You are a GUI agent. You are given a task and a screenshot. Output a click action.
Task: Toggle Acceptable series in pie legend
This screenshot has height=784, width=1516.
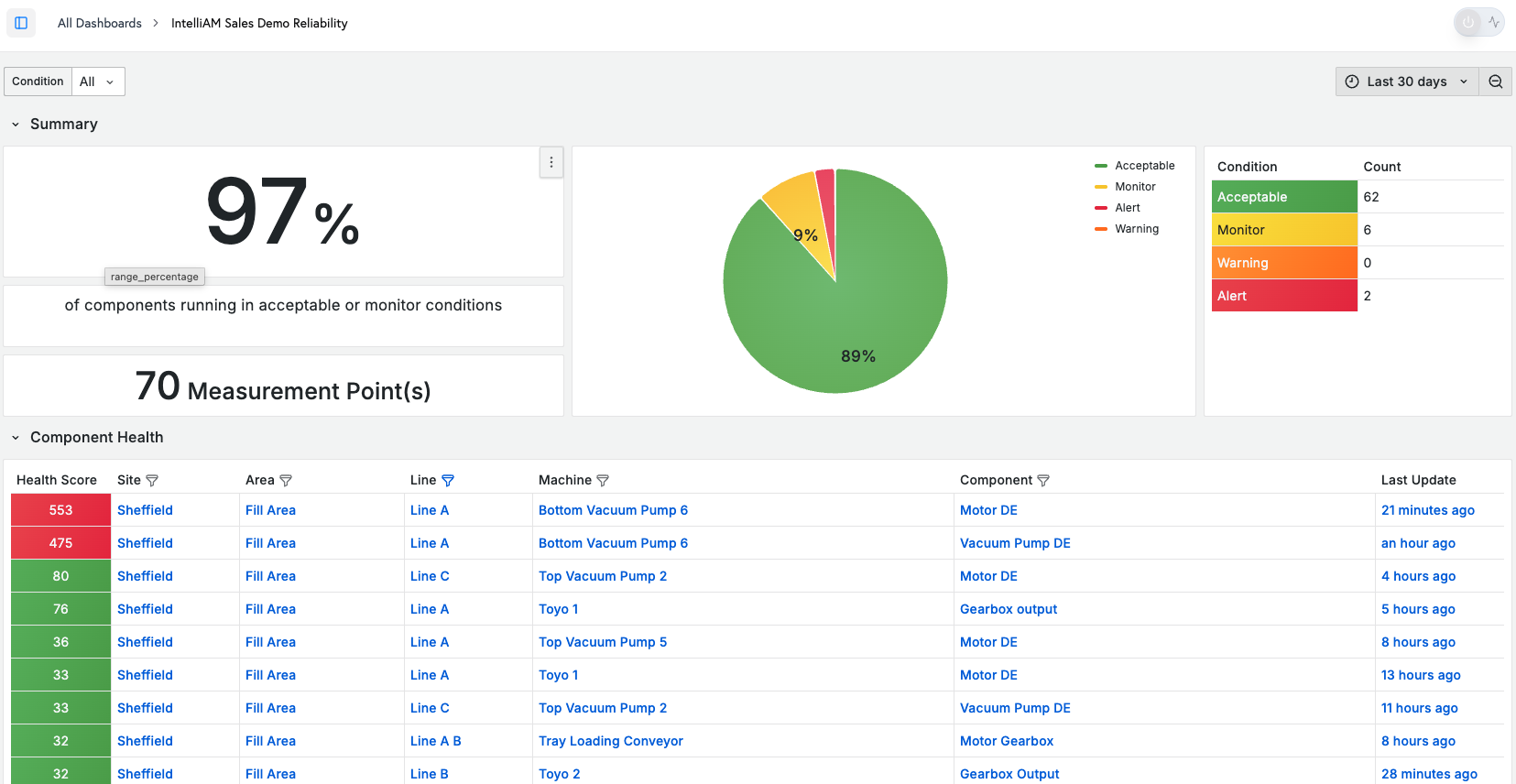coord(1135,166)
